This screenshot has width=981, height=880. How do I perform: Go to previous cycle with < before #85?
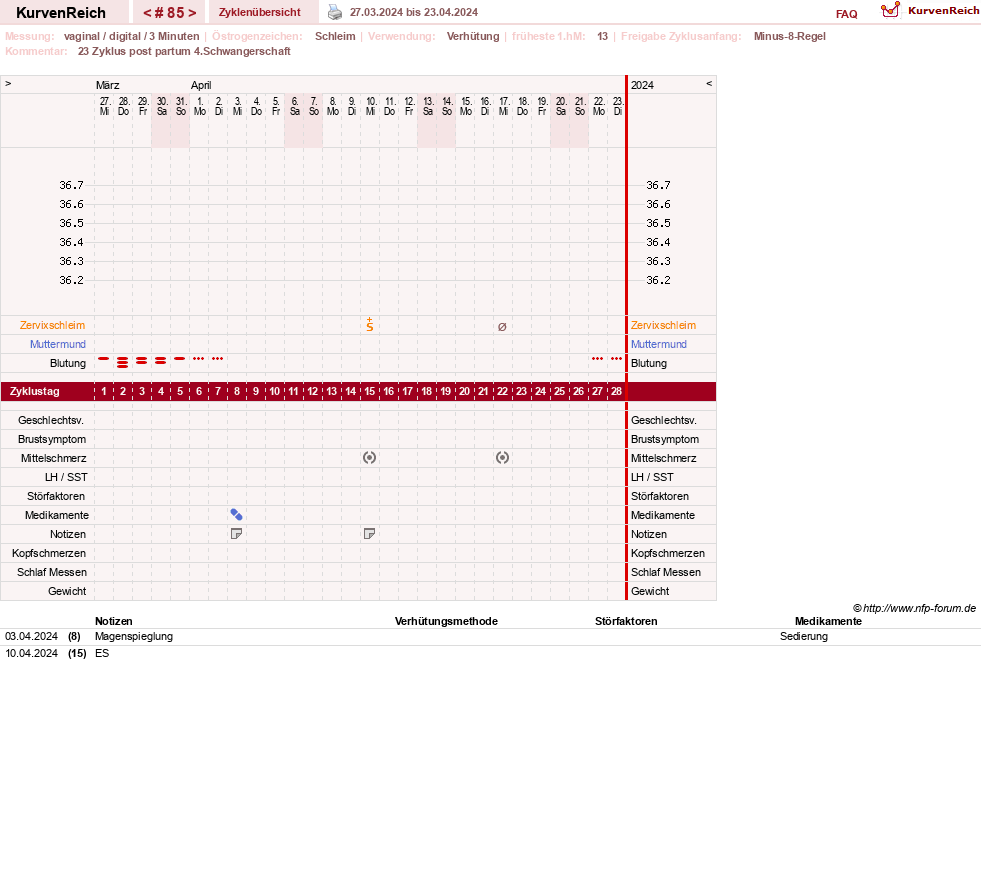[x=148, y=13]
